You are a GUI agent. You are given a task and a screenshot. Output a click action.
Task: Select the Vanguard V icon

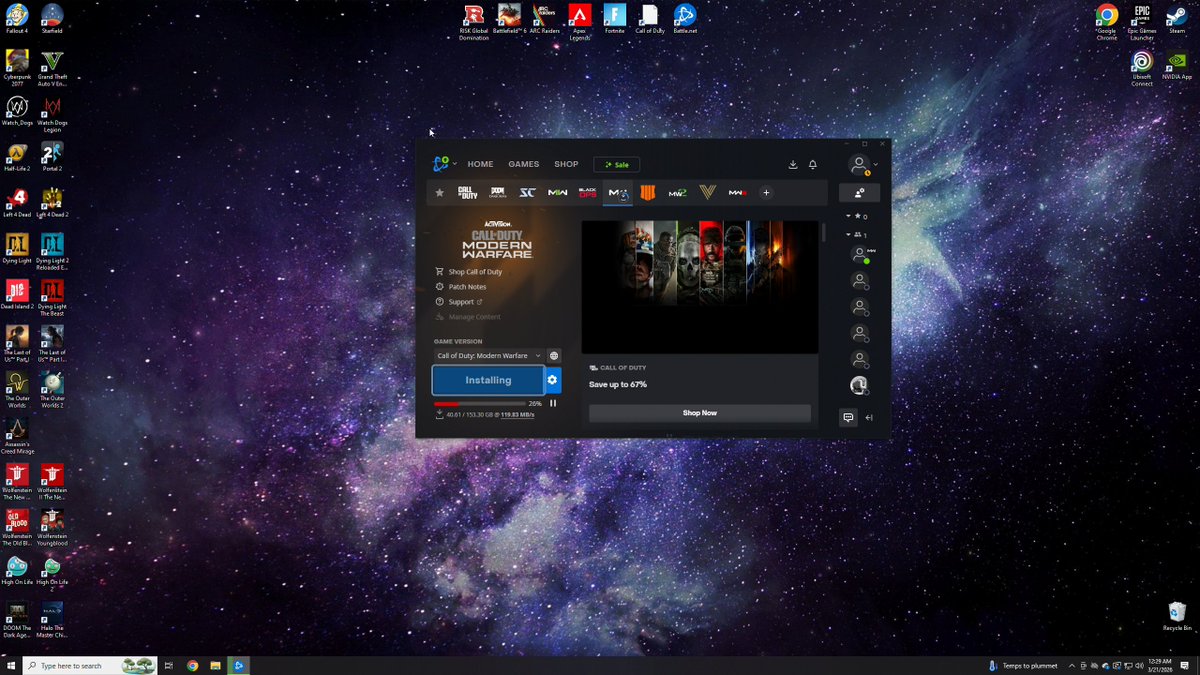[707, 192]
